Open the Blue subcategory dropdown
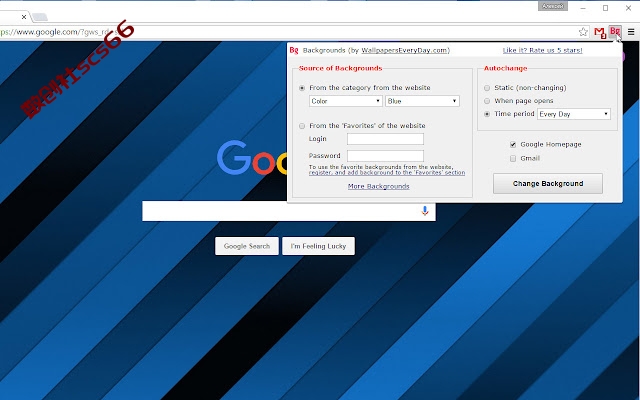Viewport: 640px width, 400px height. click(x=422, y=101)
